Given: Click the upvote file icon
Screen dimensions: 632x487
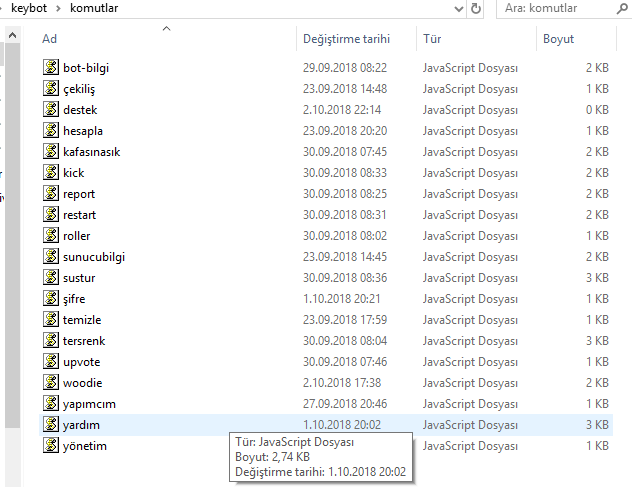Looking at the screenshot, I should point(51,361).
